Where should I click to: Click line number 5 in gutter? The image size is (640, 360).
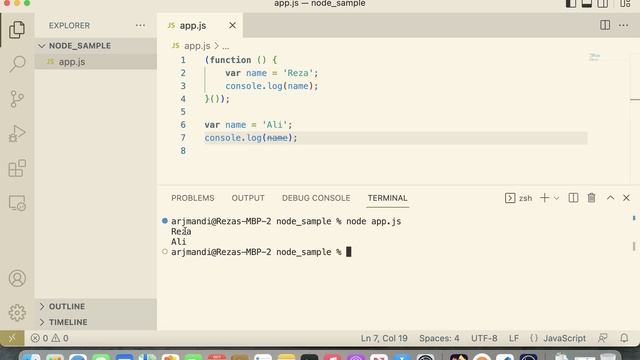click(183, 112)
